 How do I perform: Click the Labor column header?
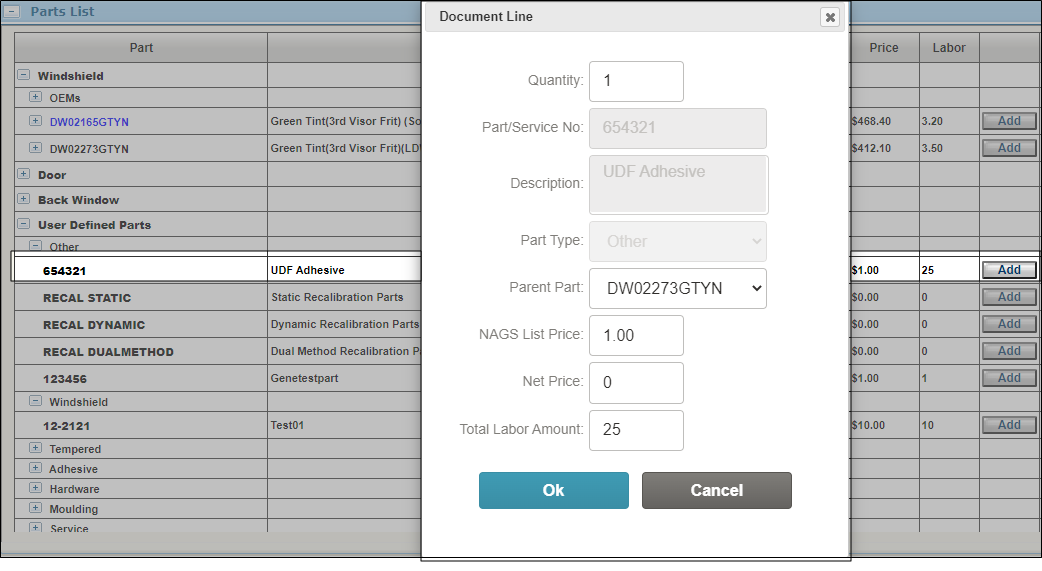[949, 48]
